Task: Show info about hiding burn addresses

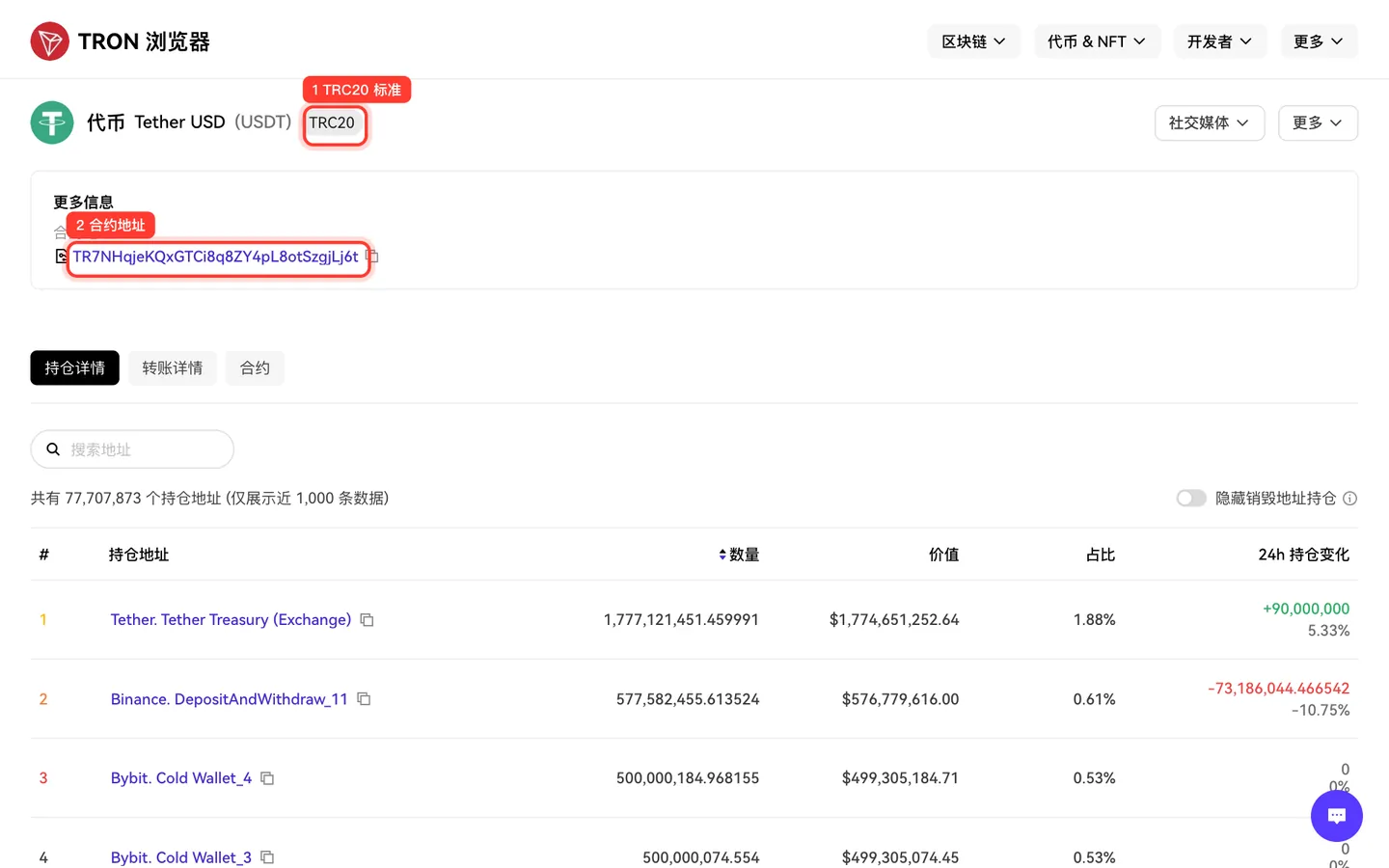Action: pyautogui.click(x=1350, y=499)
